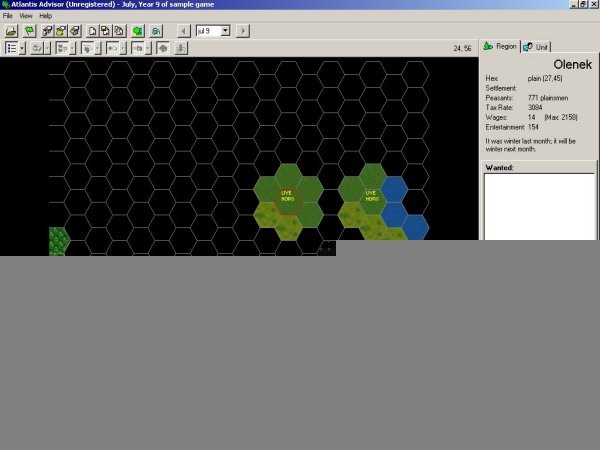
Task: Go to next turn with the right arrow
Action: [243, 31]
